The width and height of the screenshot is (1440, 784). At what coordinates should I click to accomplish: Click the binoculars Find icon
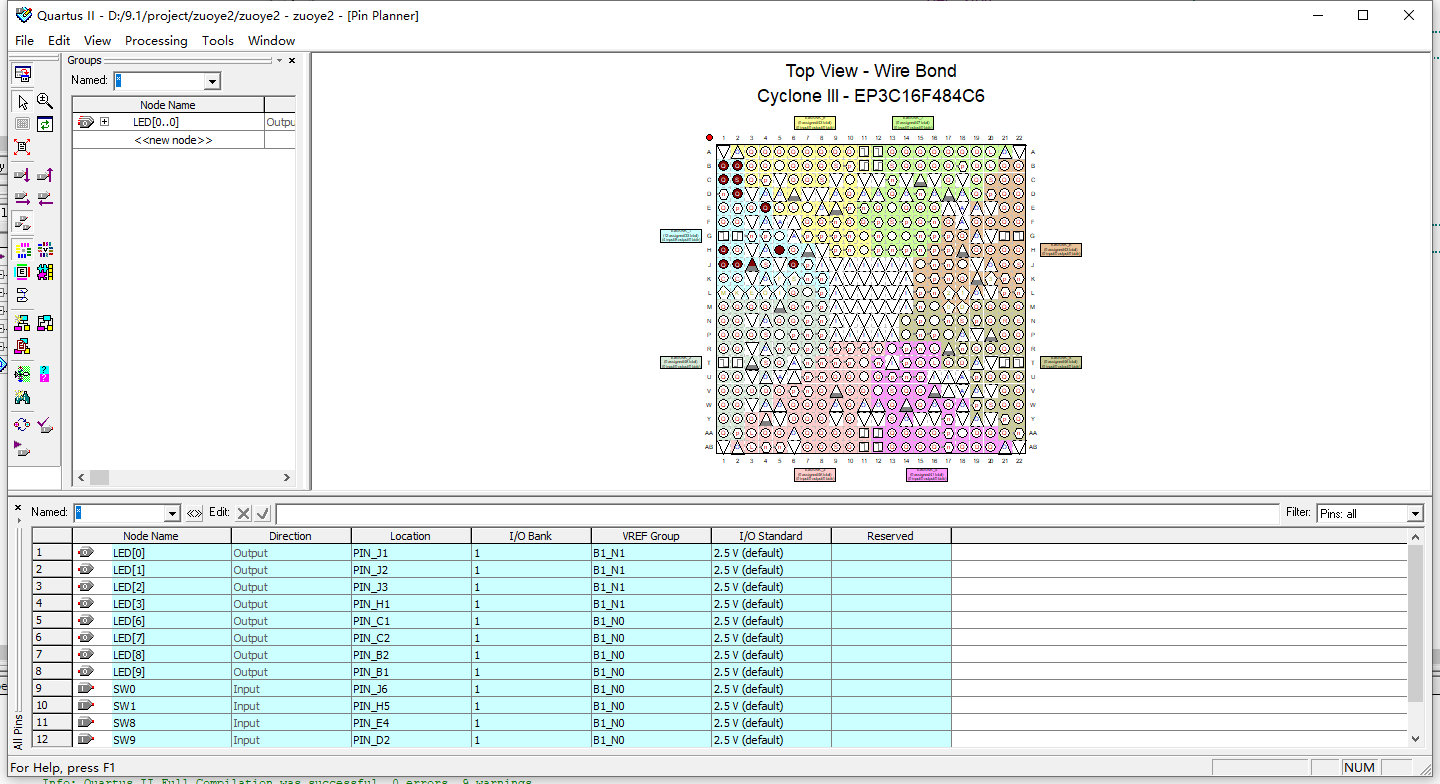point(22,397)
